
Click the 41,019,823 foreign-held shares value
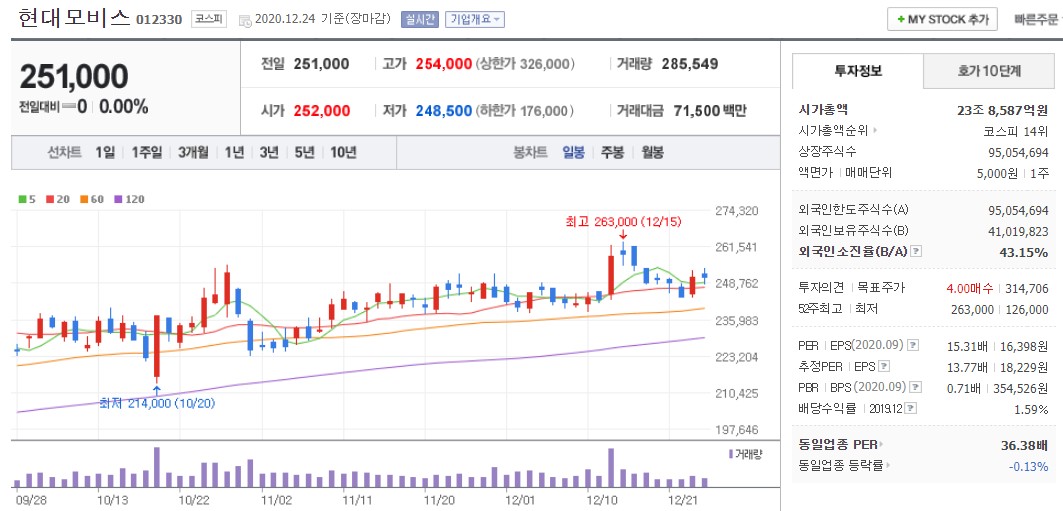pos(1018,231)
